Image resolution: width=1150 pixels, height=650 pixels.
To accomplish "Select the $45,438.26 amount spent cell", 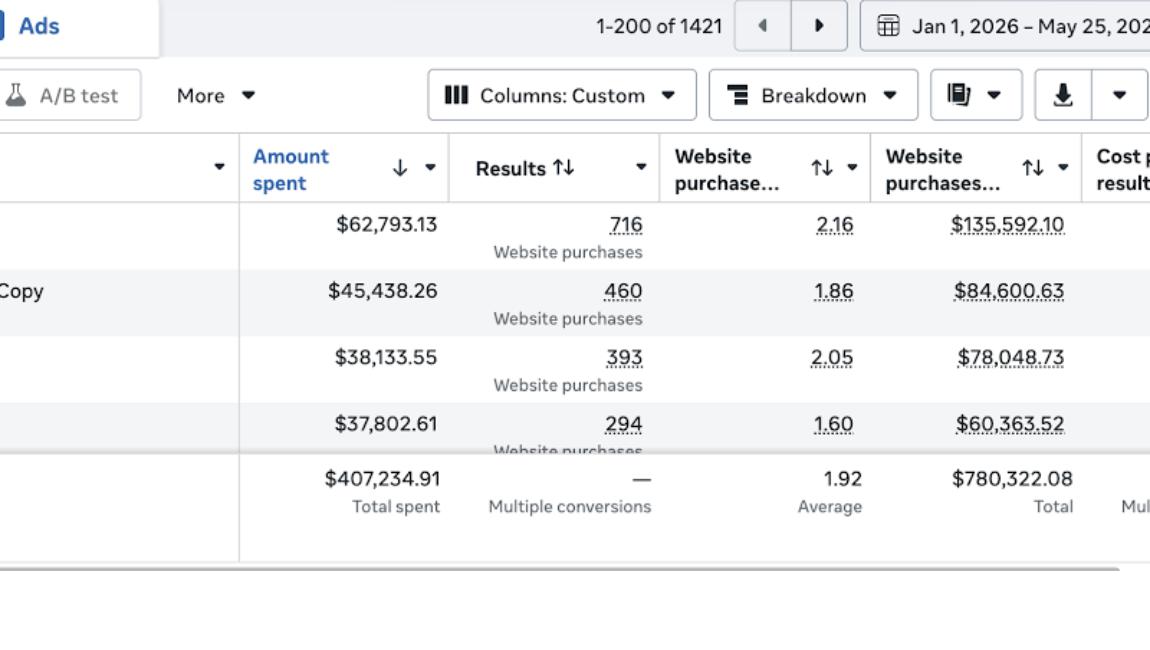I will point(383,291).
